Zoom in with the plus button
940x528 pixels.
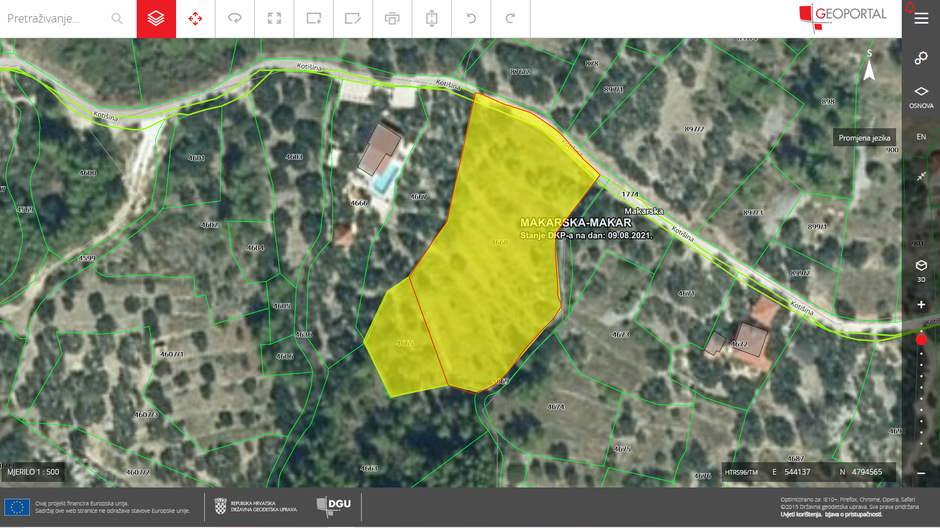pos(921,305)
